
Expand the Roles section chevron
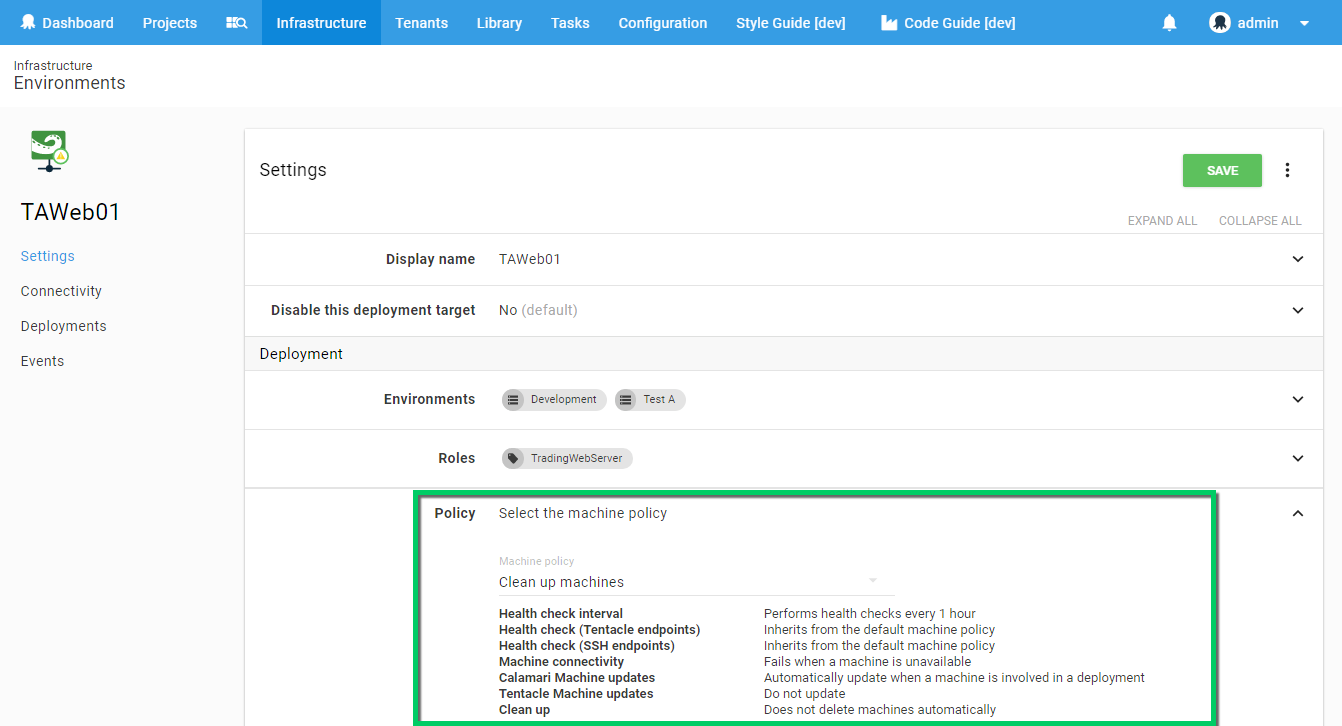[x=1297, y=458]
